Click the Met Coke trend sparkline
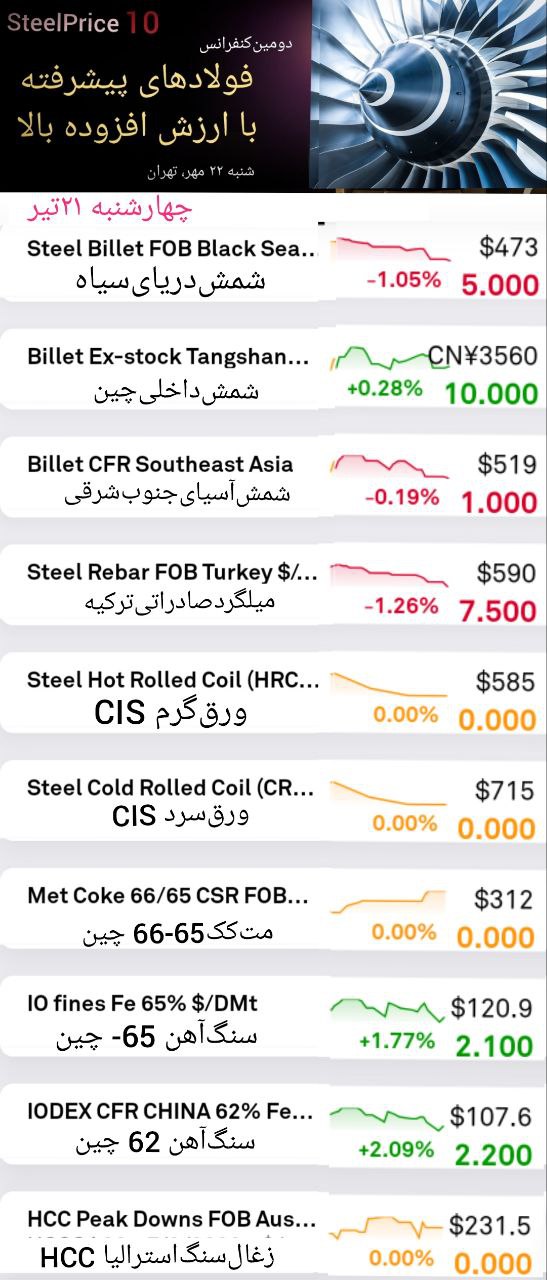Viewport: 547px width, 1280px height. [391, 900]
